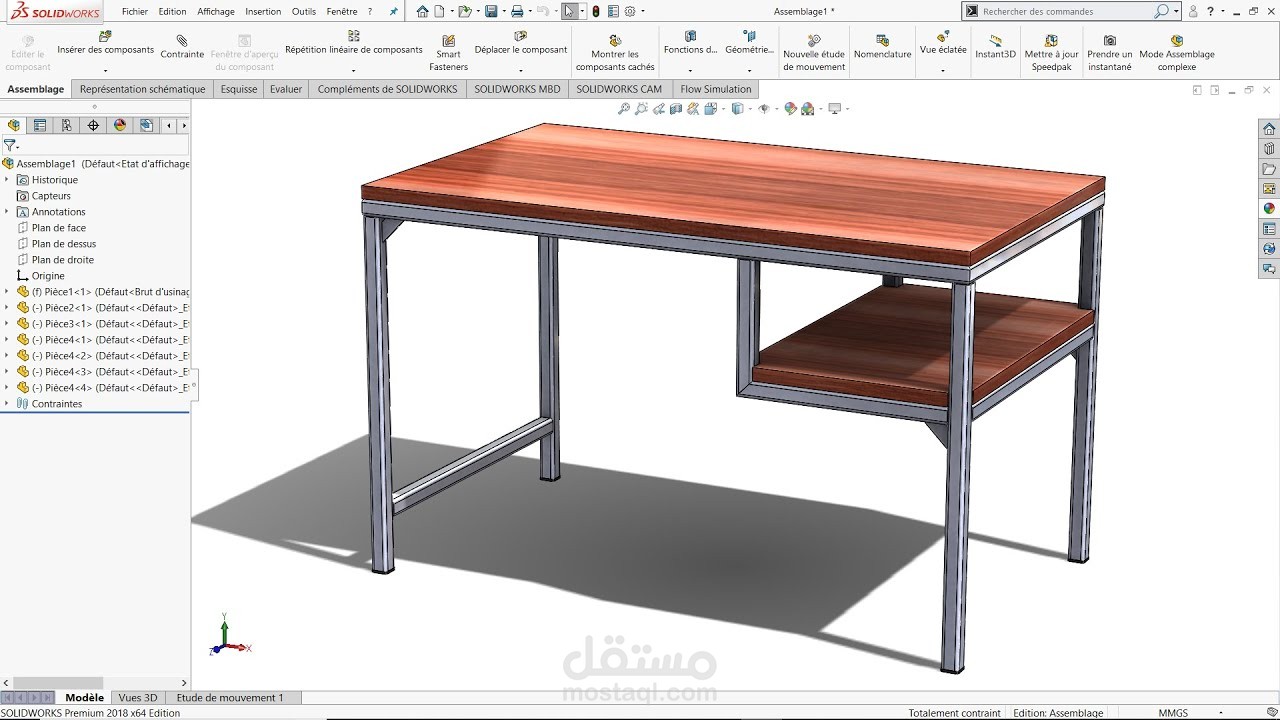Toggle Mode Assemblage complexe

[1176, 53]
